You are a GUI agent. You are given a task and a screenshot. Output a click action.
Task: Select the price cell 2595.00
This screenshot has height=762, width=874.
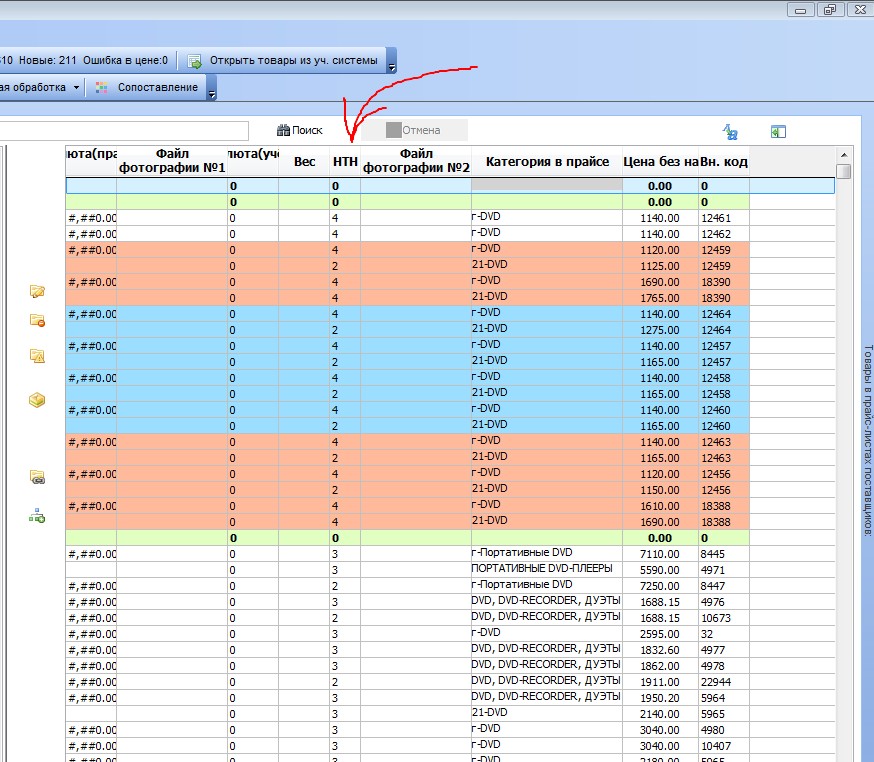point(661,634)
